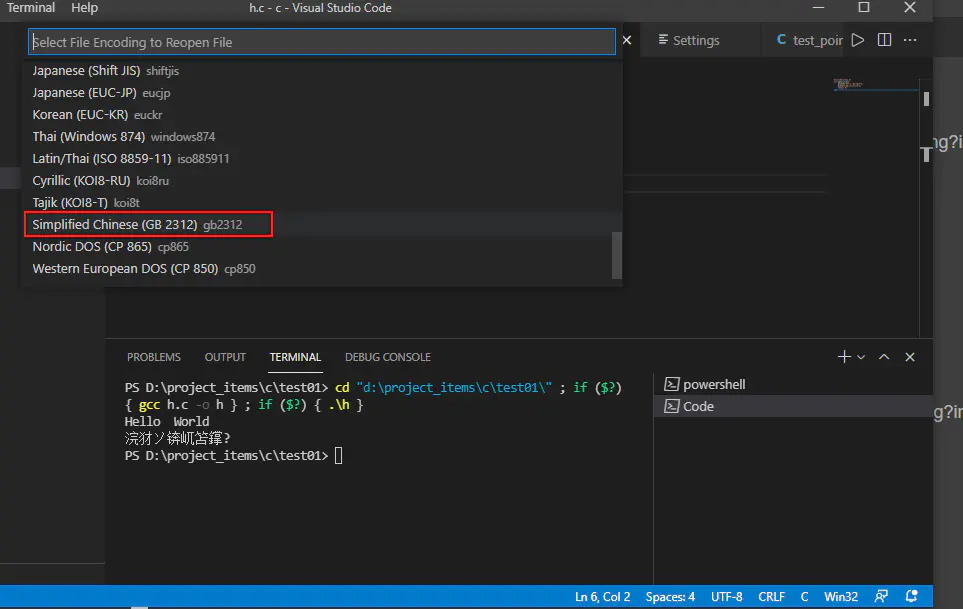Switch to the PROBLEMS panel tab

coord(154,357)
